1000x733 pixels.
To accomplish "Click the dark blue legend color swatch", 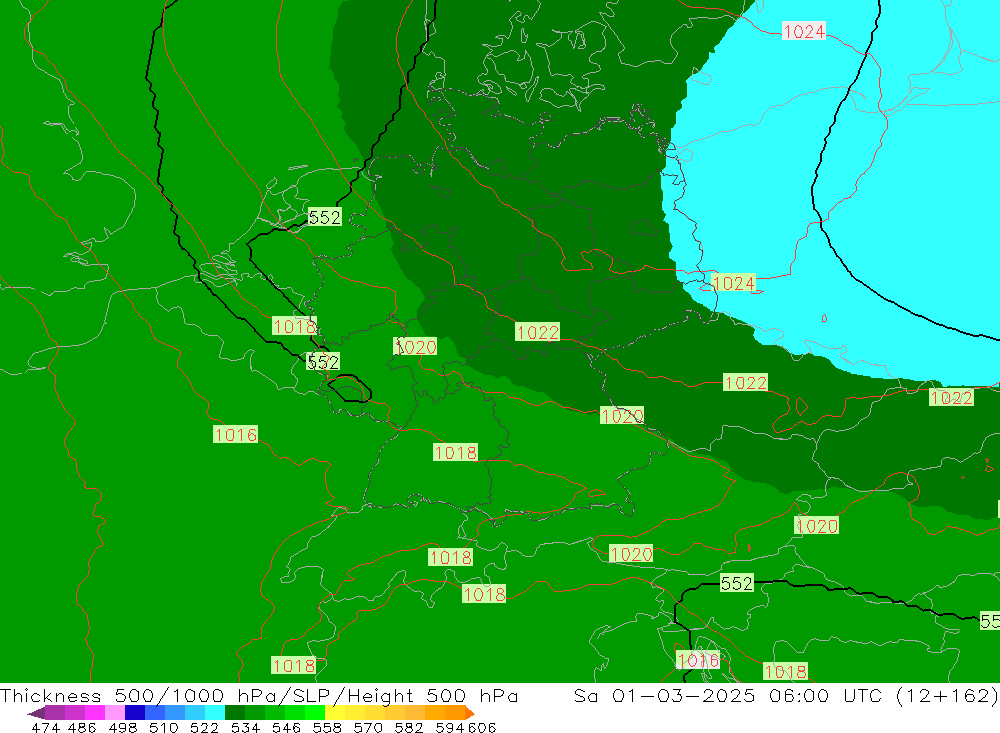I will click(x=135, y=713).
